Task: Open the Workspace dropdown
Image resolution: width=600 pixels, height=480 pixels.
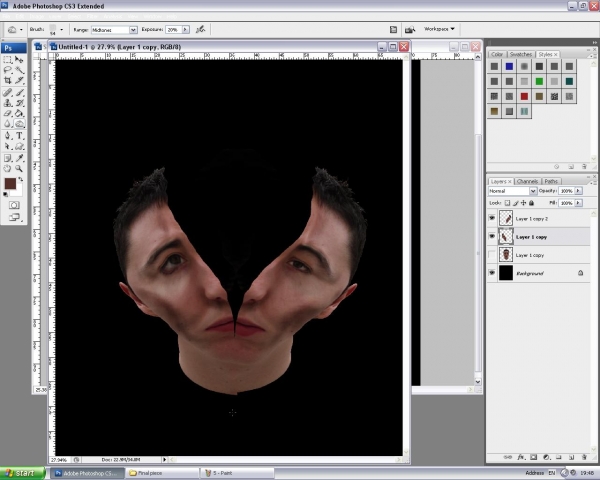Action: coord(439,29)
